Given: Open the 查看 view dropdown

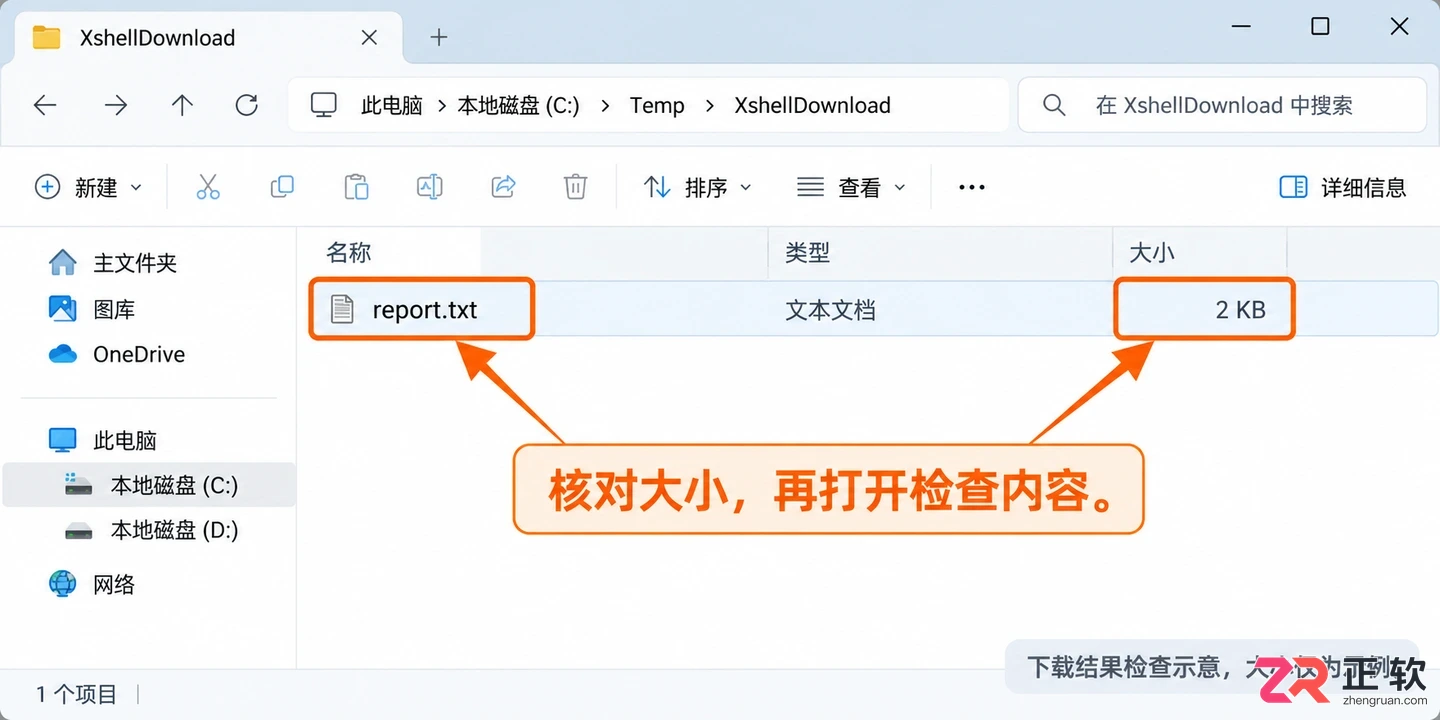Looking at the screenshot, I should (x=851, y=187).
